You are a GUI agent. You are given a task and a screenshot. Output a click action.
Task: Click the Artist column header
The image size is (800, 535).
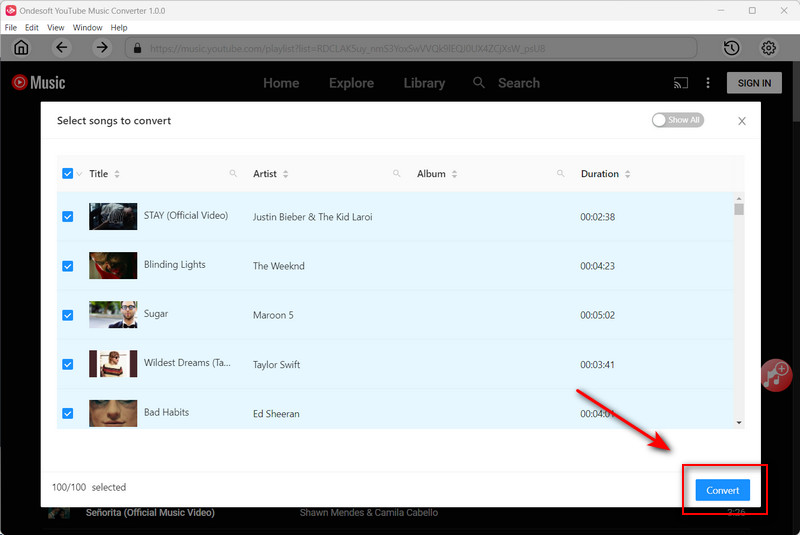tap(265, 173)
